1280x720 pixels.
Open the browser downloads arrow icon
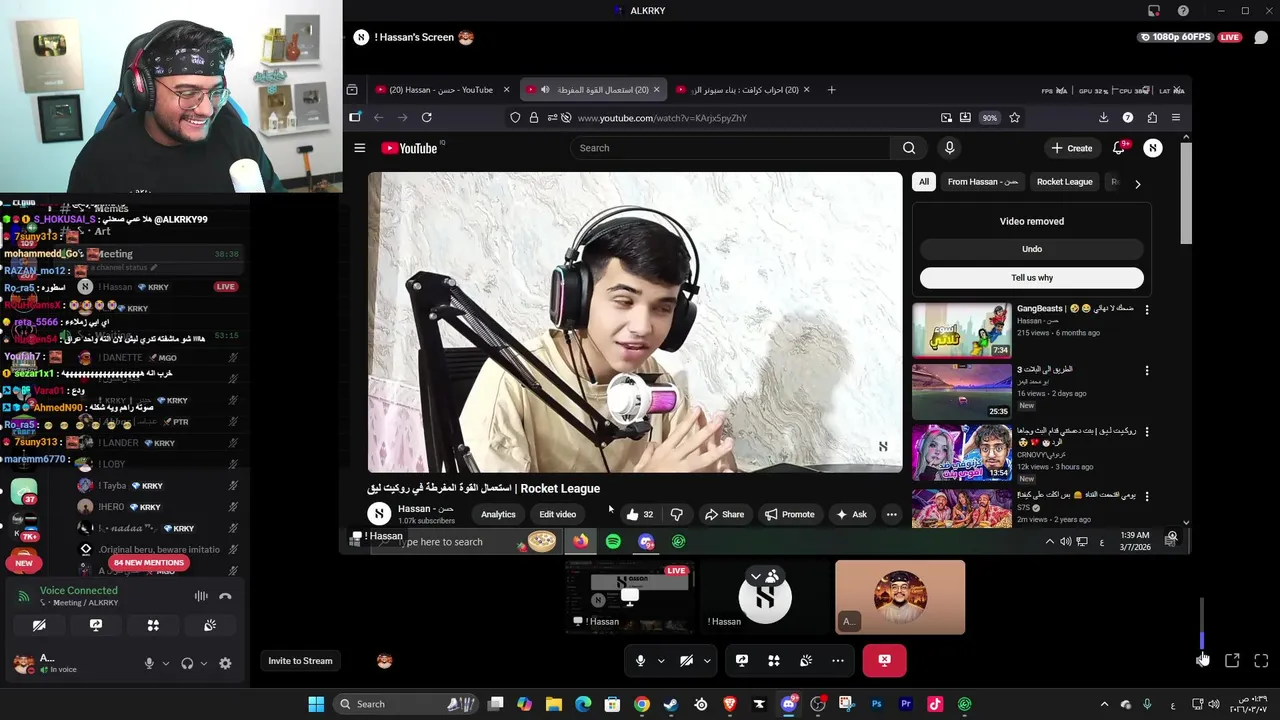[1103, 117]
